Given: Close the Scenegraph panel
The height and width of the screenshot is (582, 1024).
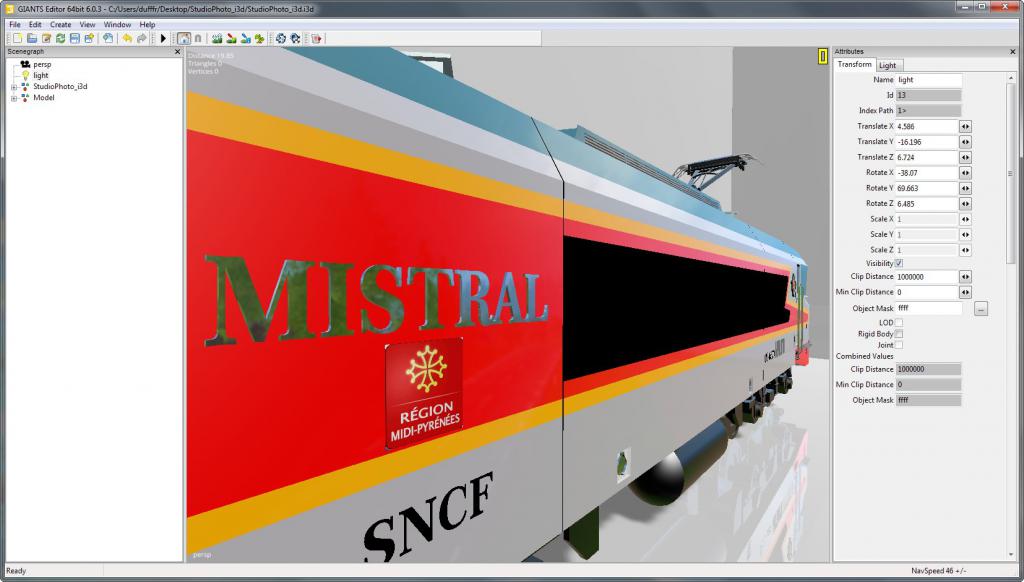Looking at the screenshot, I should (x=178, y=52).
